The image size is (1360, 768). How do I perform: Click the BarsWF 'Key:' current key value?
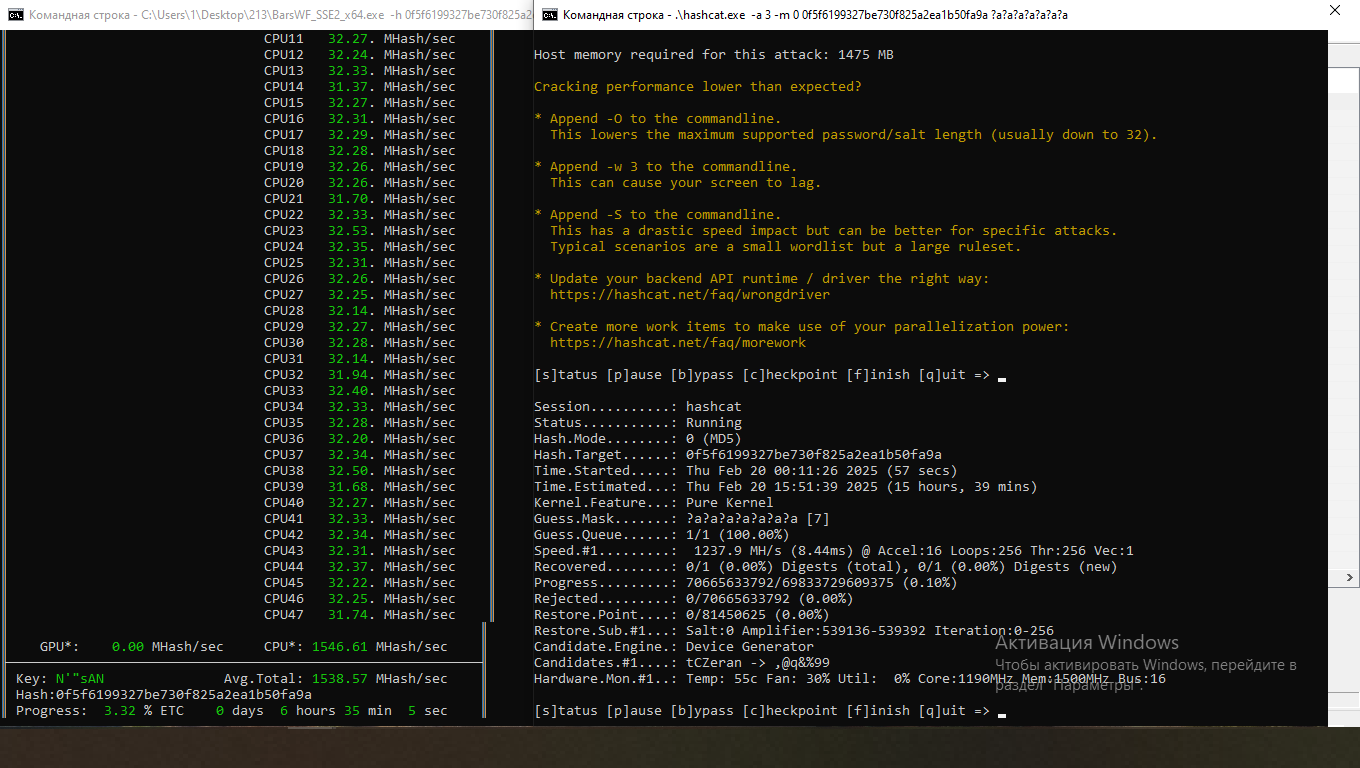(x=80, y=679)
